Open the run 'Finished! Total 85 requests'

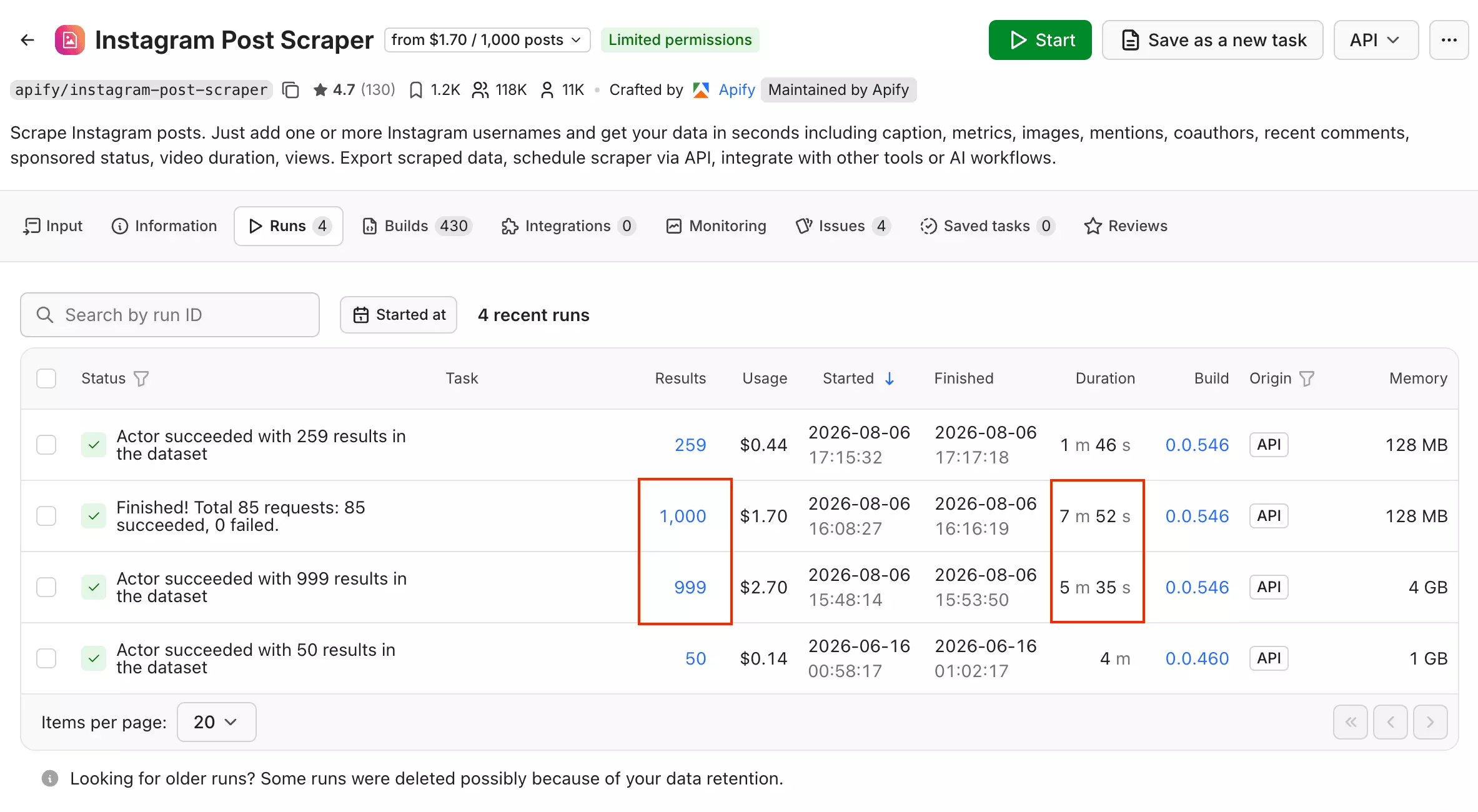pos(241,516)
